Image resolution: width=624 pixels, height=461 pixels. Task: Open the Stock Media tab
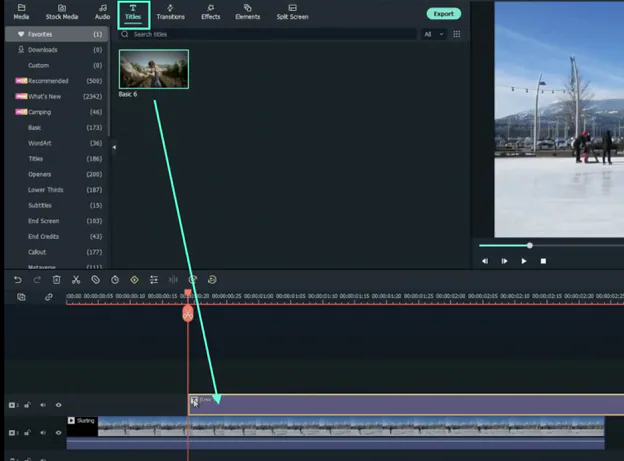(62, 12)
